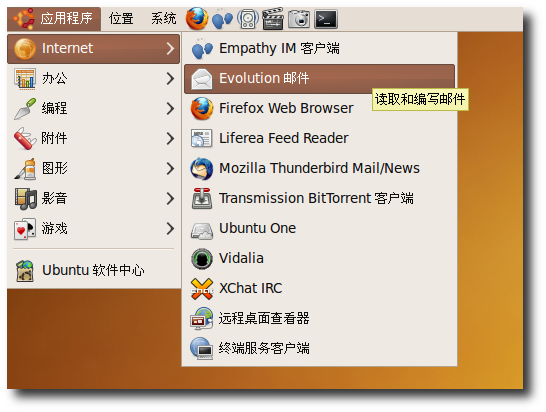Click the Firefox icon in the Internet submenu
This screenshot has height=412, width=546.
click(202, 109)
